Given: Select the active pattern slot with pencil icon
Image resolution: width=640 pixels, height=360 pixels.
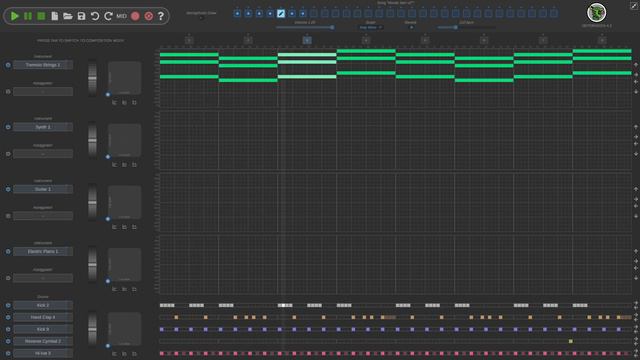Looking at the screenshot, I should (281, 13).
